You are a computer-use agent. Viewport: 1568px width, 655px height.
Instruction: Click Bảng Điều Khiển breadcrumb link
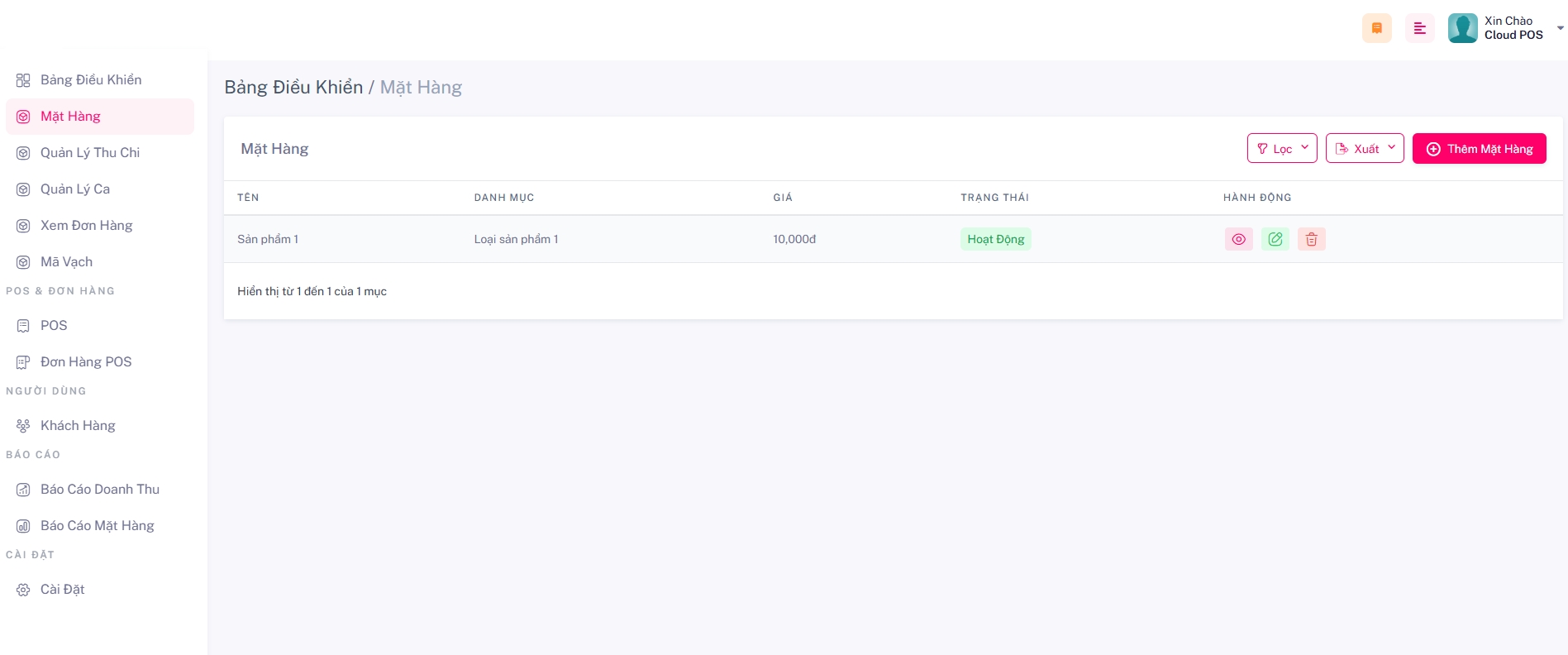point(293,87)
